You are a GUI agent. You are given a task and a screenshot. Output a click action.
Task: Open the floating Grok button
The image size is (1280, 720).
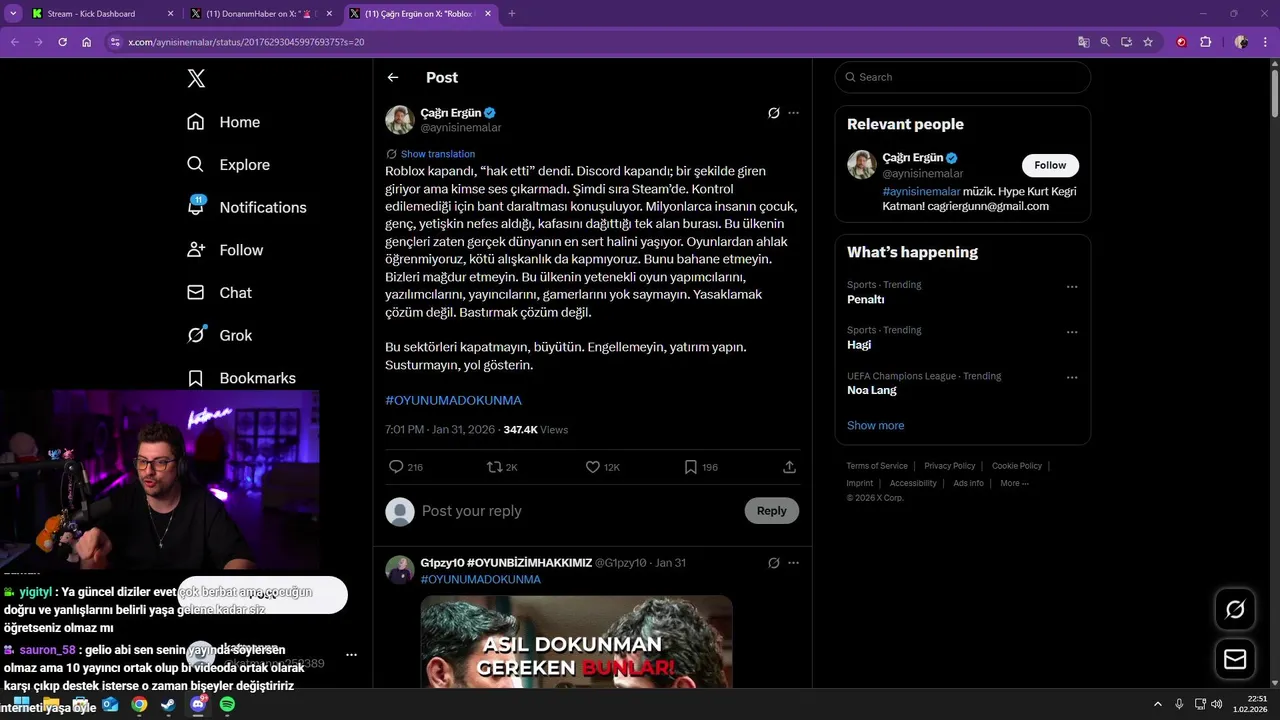1235,609
